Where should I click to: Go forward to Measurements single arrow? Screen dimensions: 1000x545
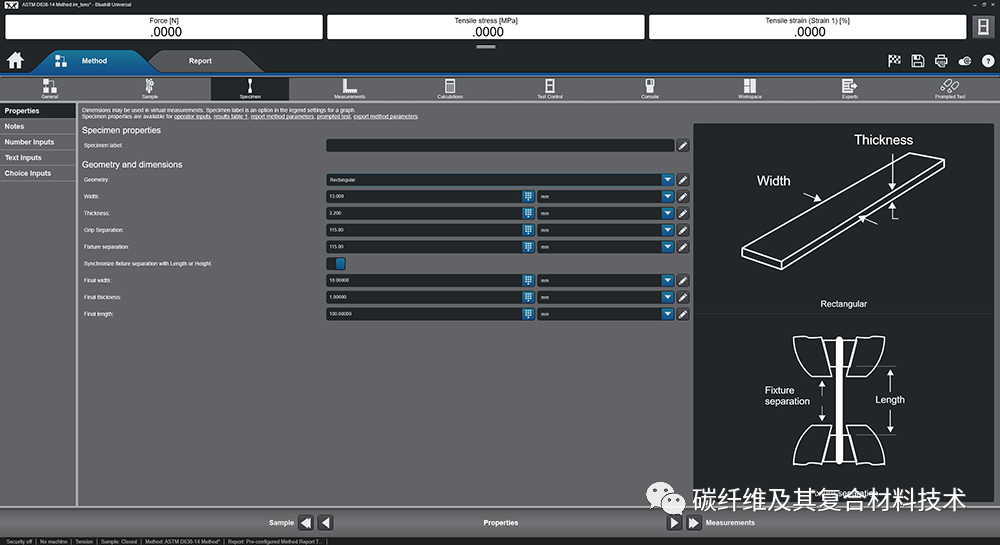pyautogui.click(x=674, y=523)
